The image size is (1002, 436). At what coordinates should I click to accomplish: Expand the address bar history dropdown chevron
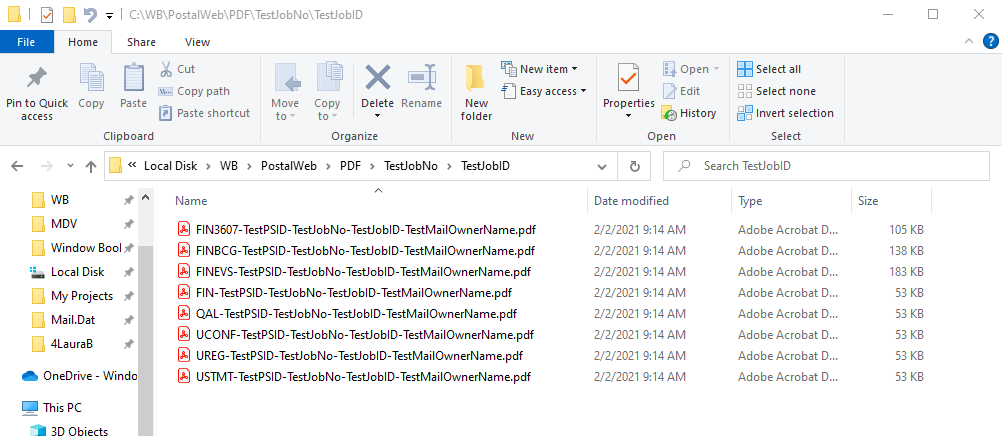point(601,166)
